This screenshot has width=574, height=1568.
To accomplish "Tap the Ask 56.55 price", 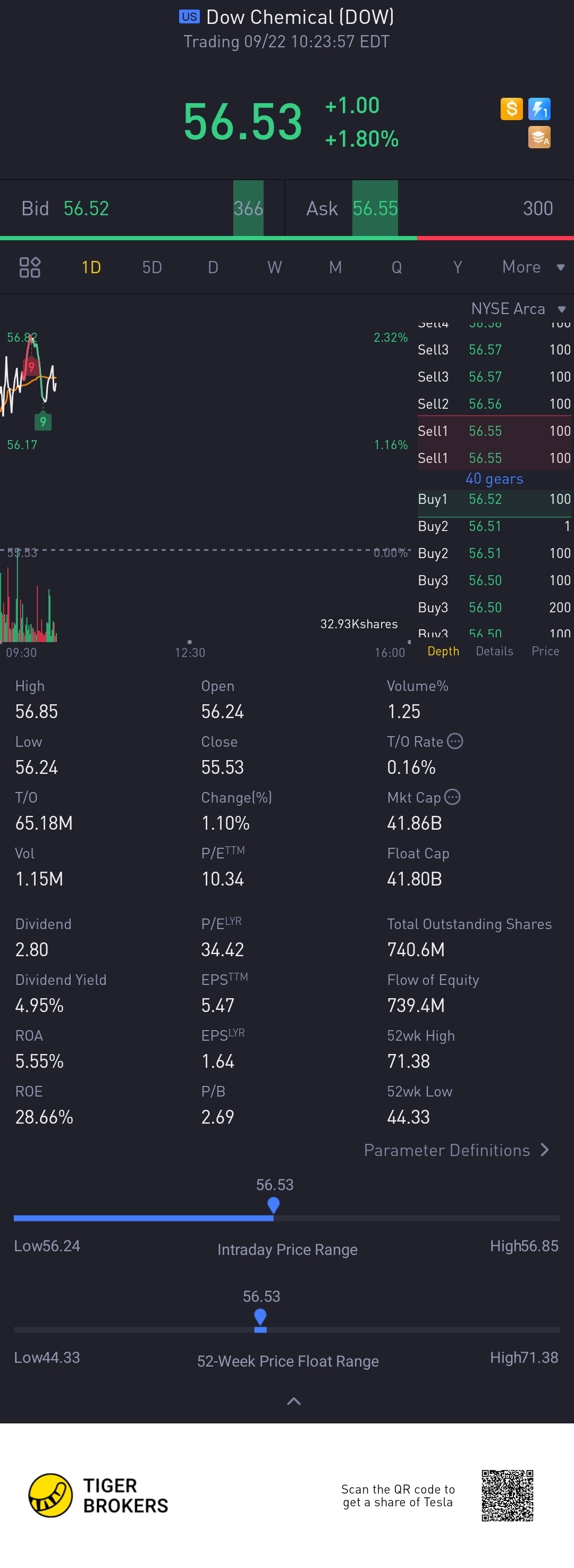I will click(x=375, y=208).
